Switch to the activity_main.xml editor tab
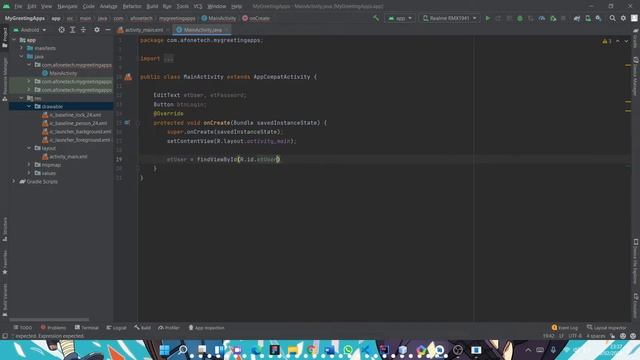Screen dimensions: 640x360 click(x=143, y=30)
